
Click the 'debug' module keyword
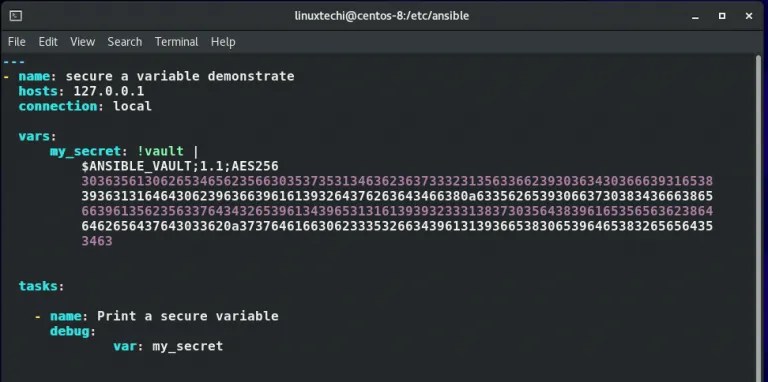pos(70,332)
